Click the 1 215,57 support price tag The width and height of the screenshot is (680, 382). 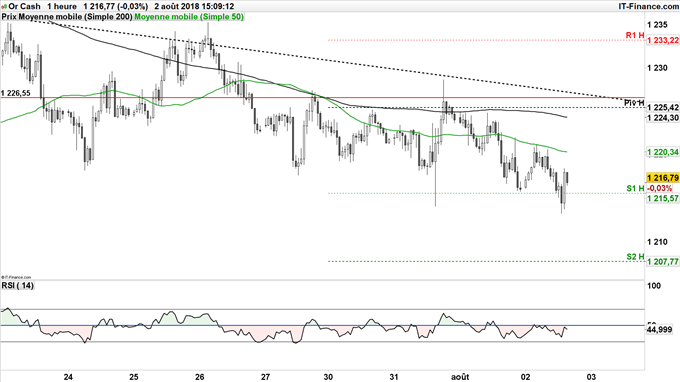(663, 198)
